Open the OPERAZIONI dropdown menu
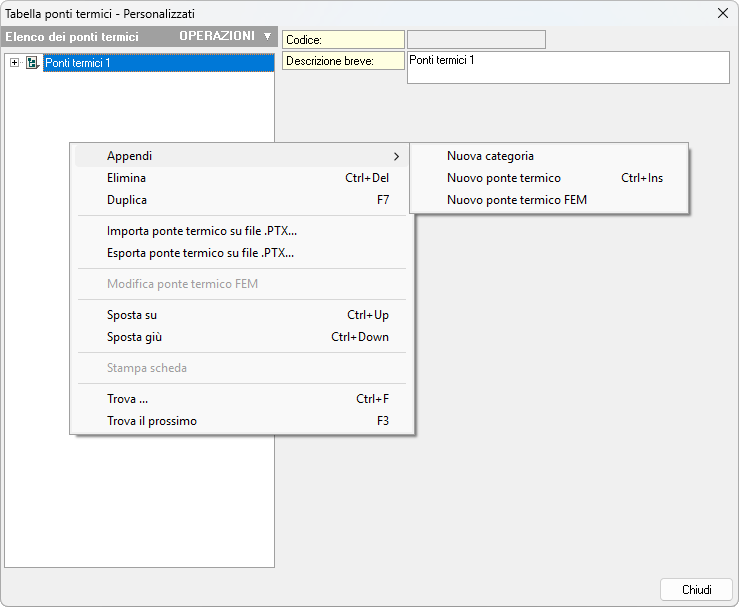The image size is (739, 607). (x=225, y=36)
